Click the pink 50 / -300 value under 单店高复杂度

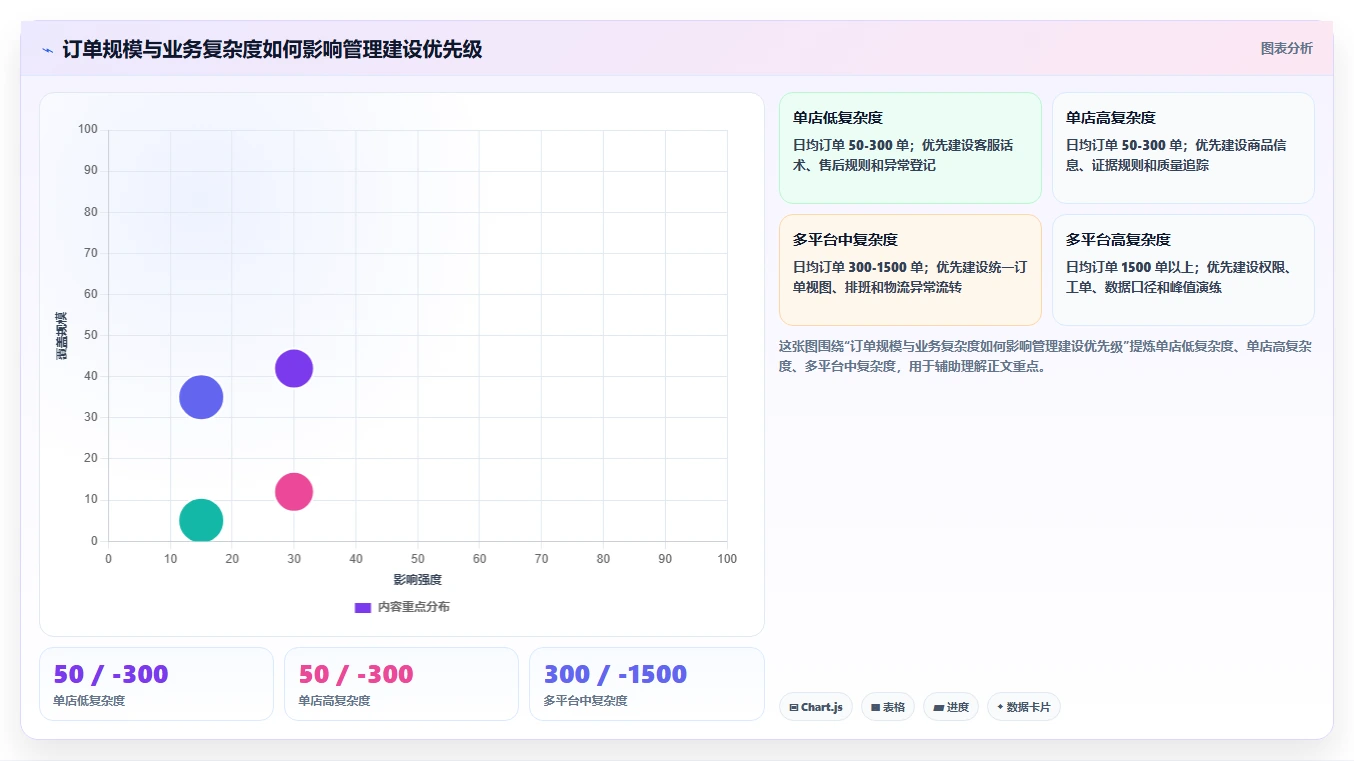click(x=356, y=674)
